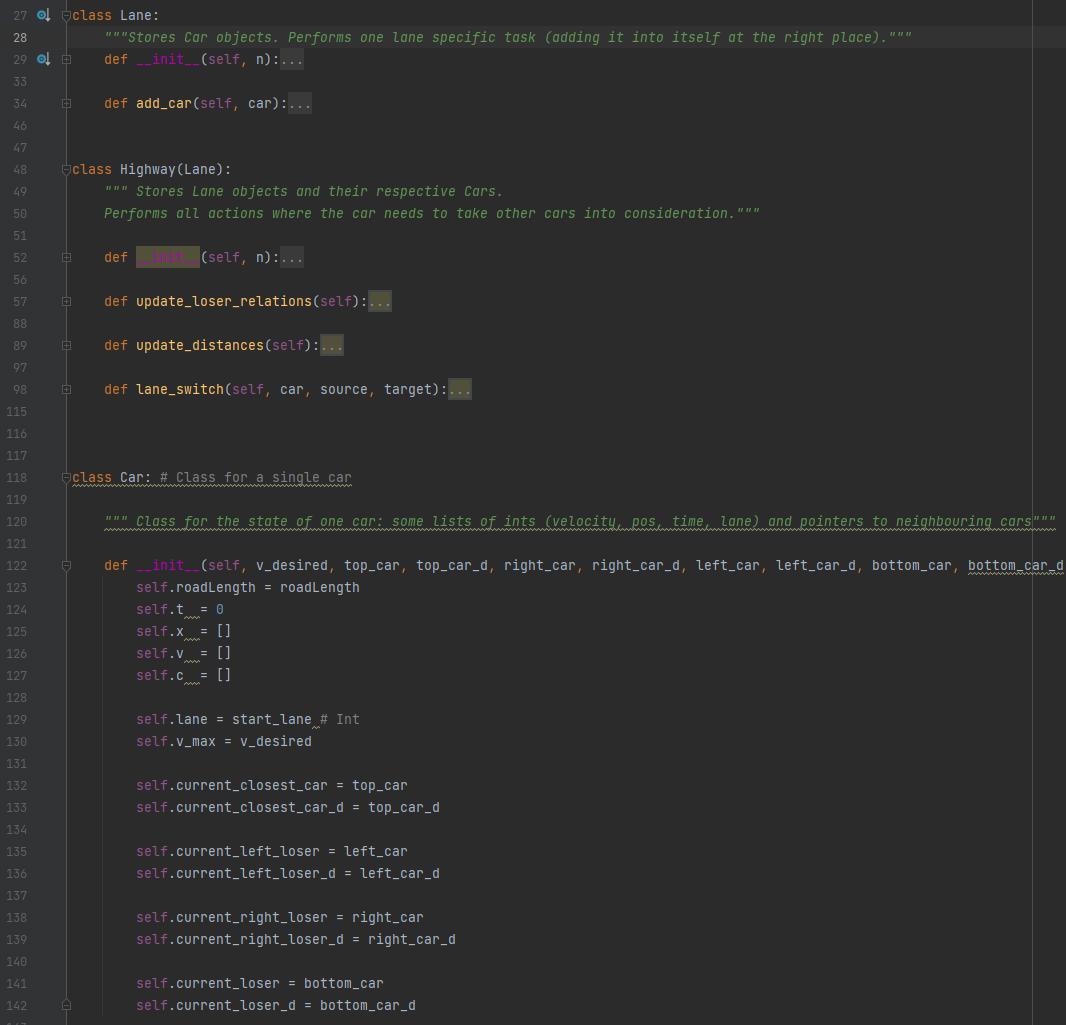Click the folded ellipsis after add_car signature
The width and height of the screenshot is (1066, 1025).
pos(299,103)
